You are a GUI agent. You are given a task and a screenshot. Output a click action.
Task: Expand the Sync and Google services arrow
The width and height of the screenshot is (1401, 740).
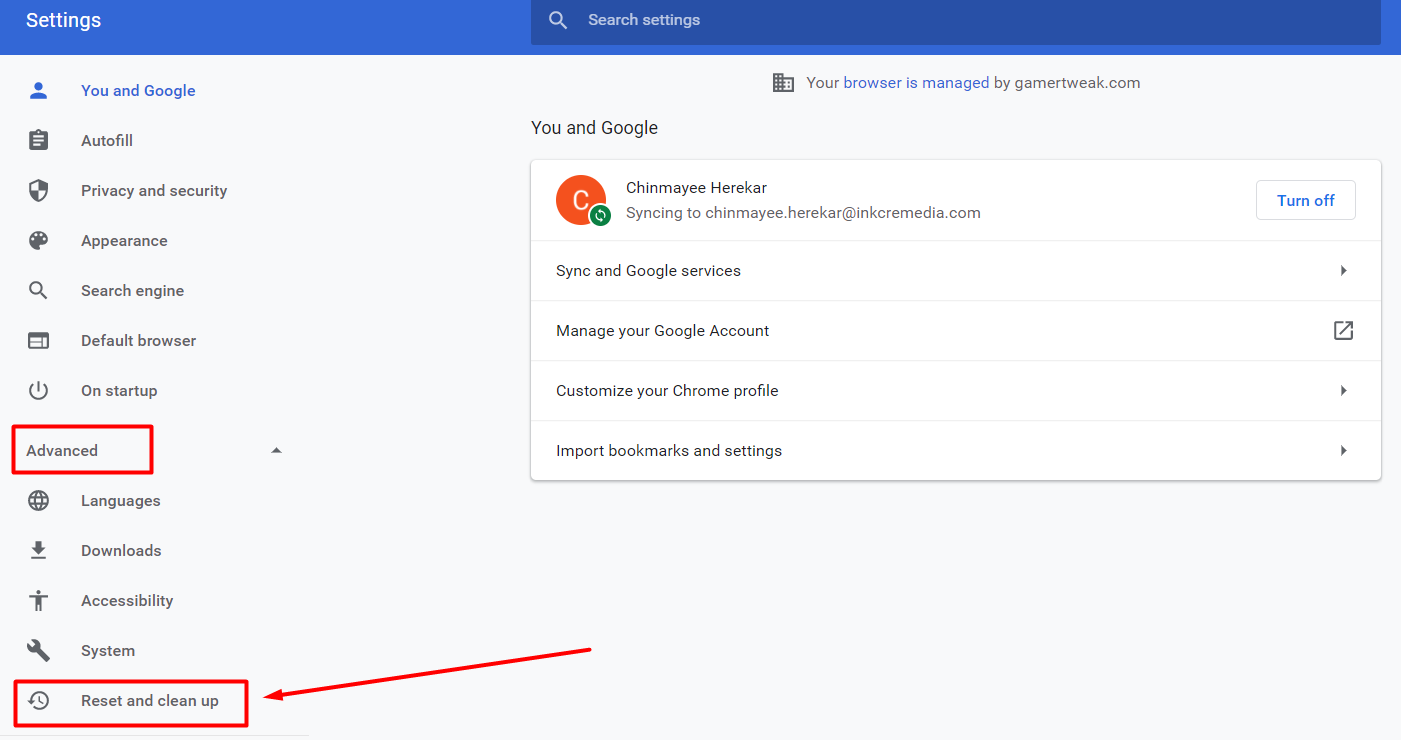point(1344,271)
